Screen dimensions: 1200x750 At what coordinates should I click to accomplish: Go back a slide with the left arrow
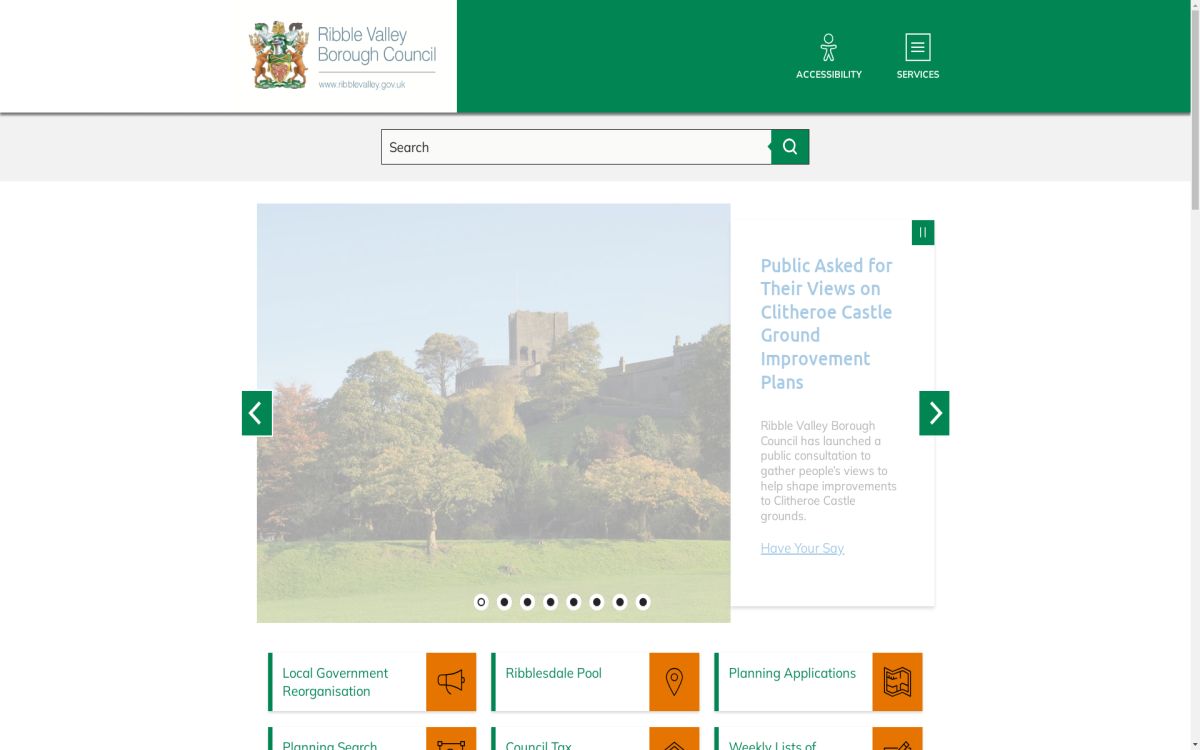256,412
